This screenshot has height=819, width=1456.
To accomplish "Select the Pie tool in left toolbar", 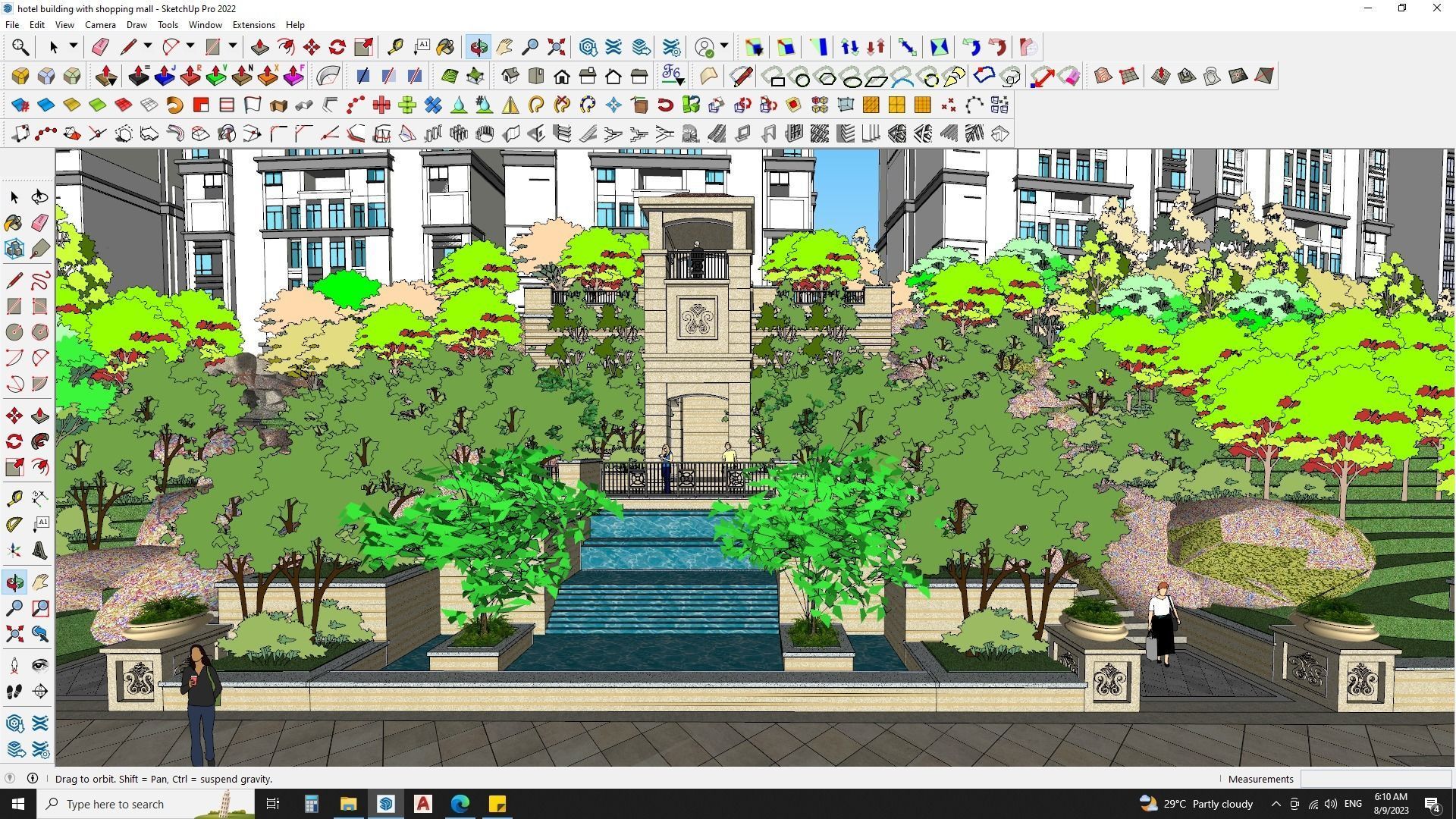I will [40, 383].
